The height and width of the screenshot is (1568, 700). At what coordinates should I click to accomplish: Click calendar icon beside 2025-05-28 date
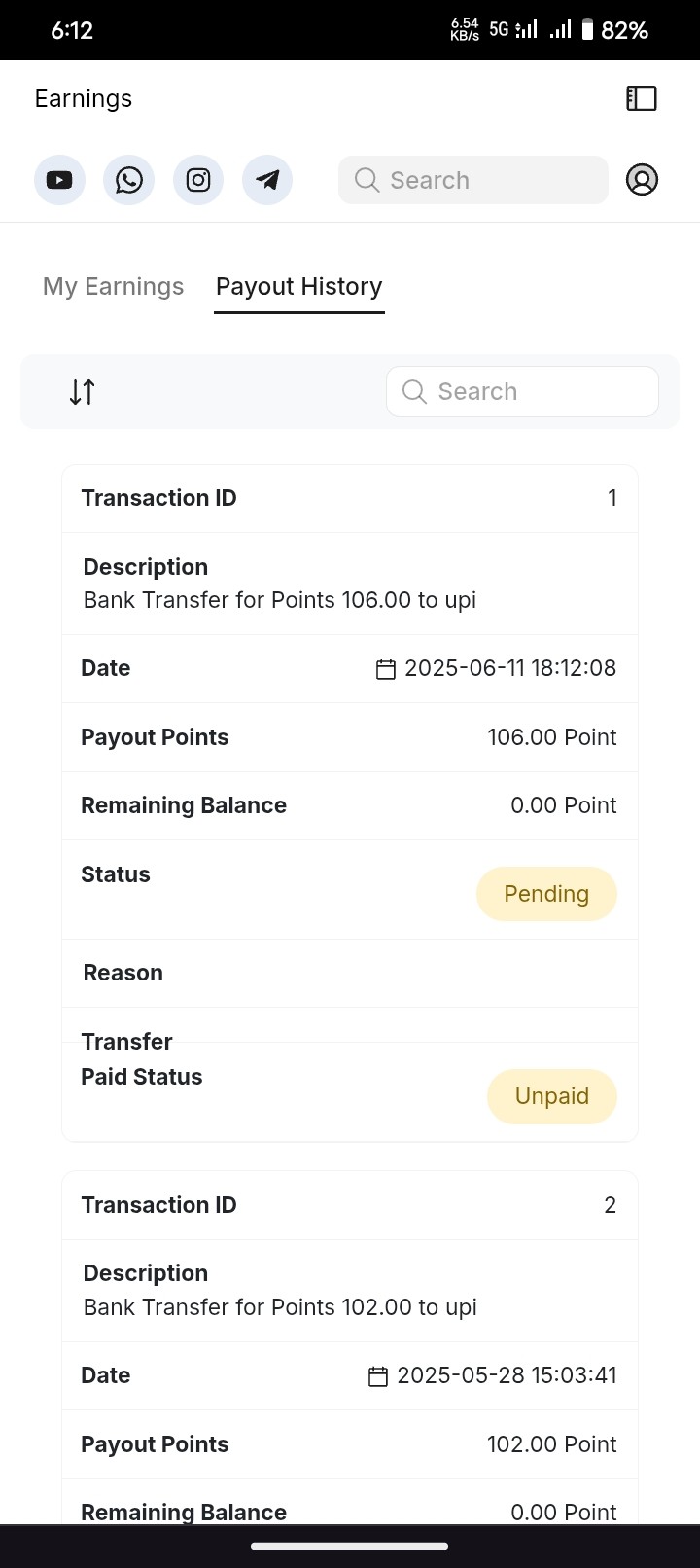point(378,1376)
